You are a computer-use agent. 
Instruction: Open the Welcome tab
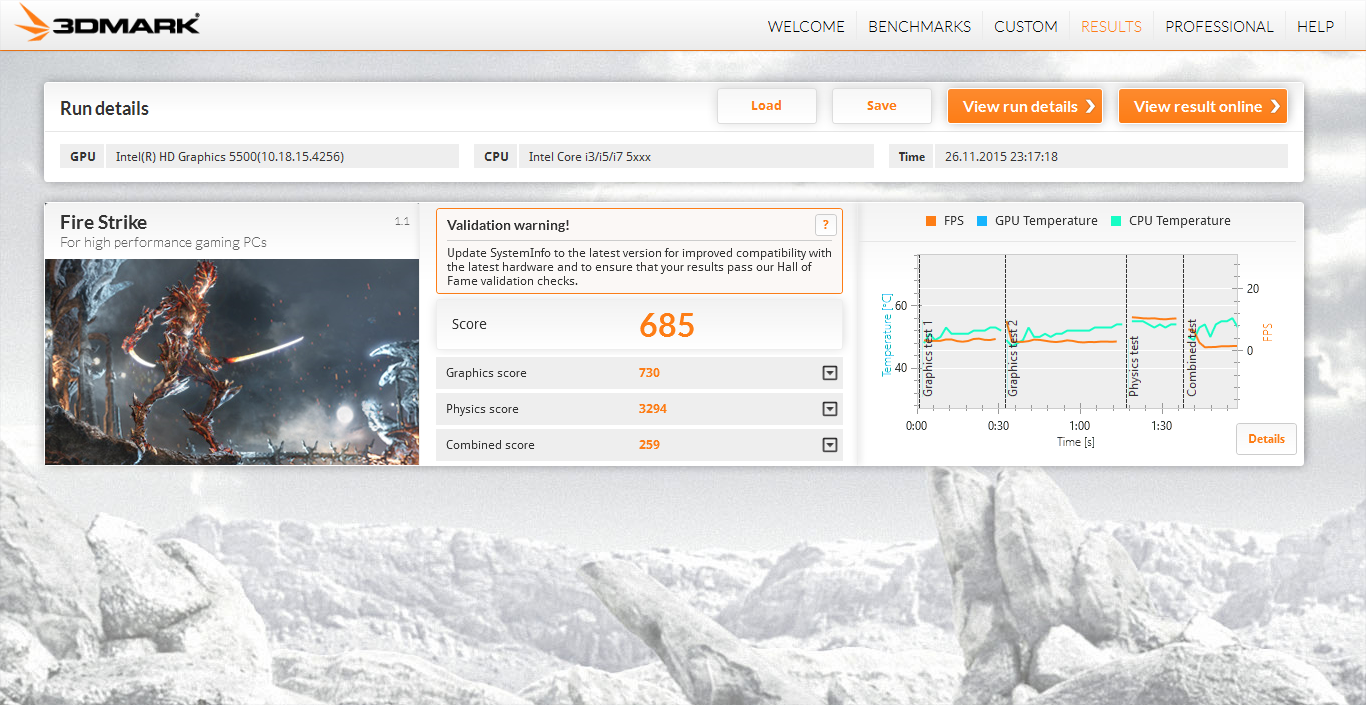806,27
